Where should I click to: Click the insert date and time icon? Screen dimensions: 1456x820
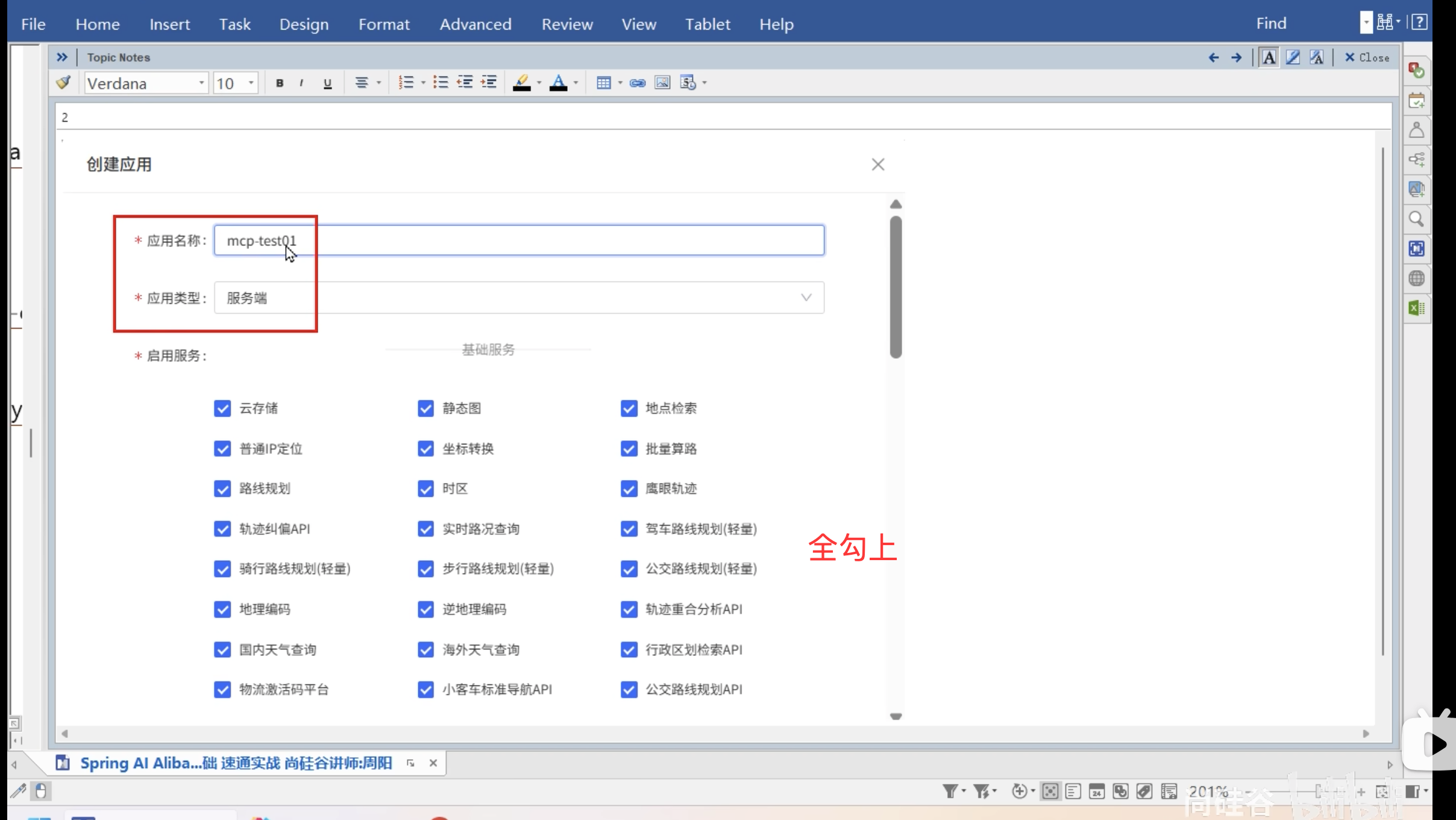(x=688, y=83)
